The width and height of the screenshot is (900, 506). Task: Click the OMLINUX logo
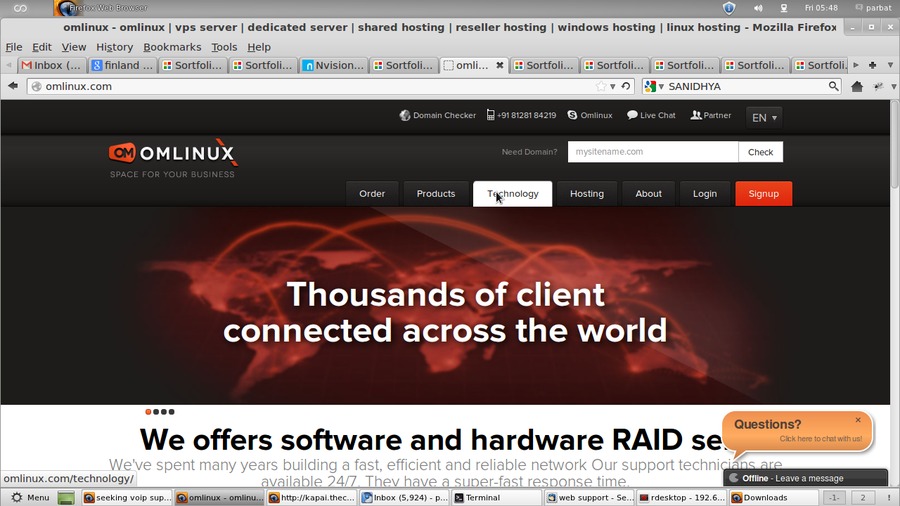click(x=173, y=158)
